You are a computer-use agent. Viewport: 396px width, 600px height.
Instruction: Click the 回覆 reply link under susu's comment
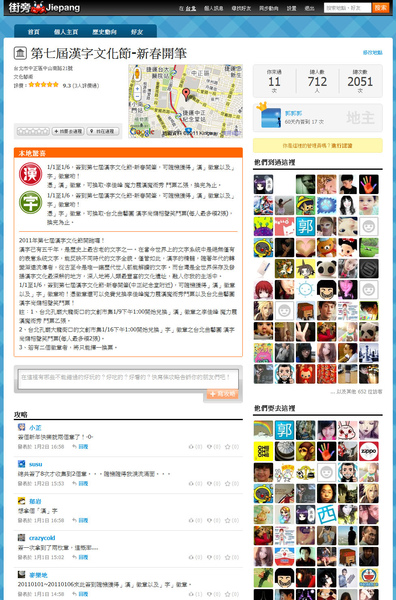click(83, 484)
